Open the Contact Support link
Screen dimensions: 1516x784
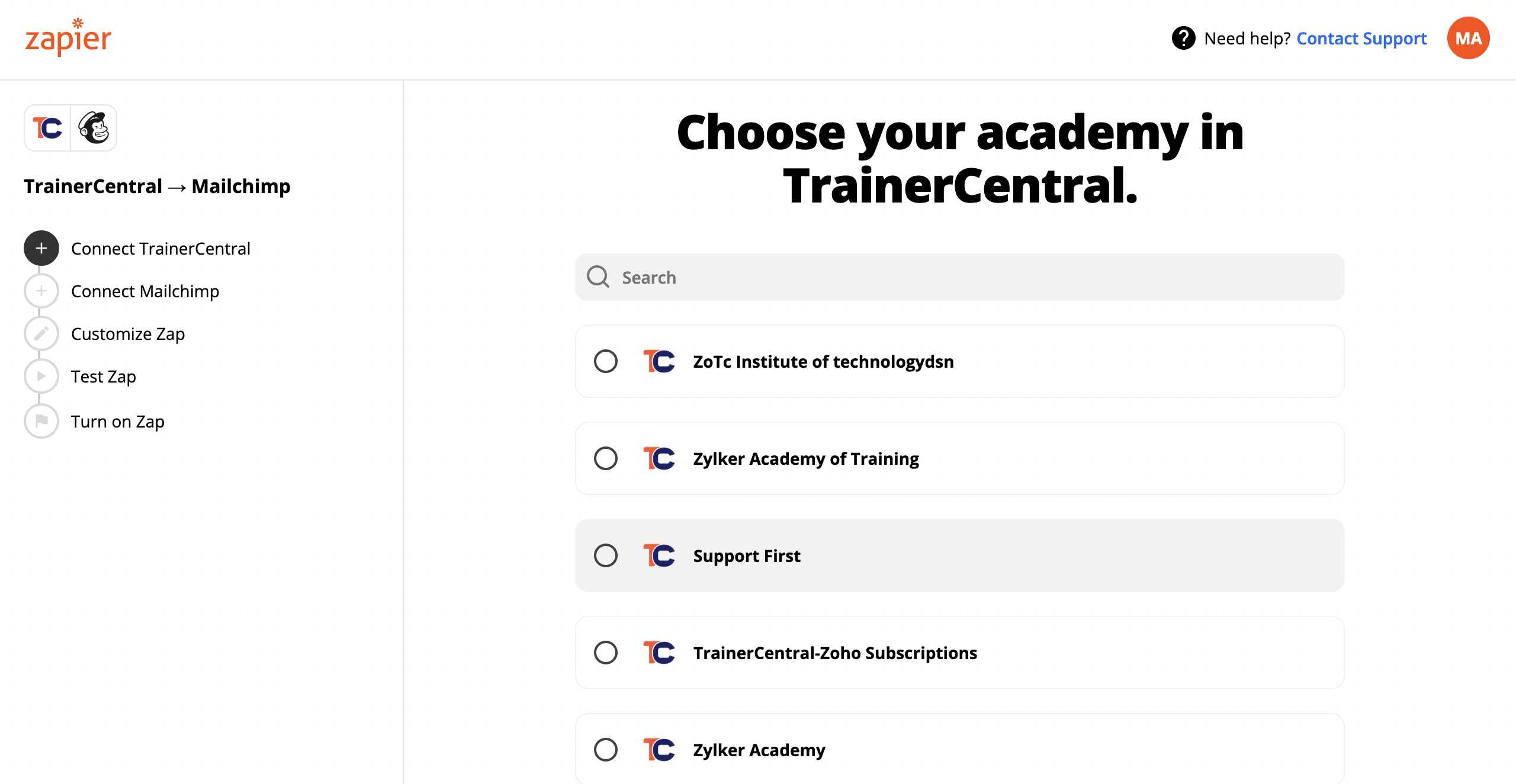pyautogui.click(x=1361, y=38)
